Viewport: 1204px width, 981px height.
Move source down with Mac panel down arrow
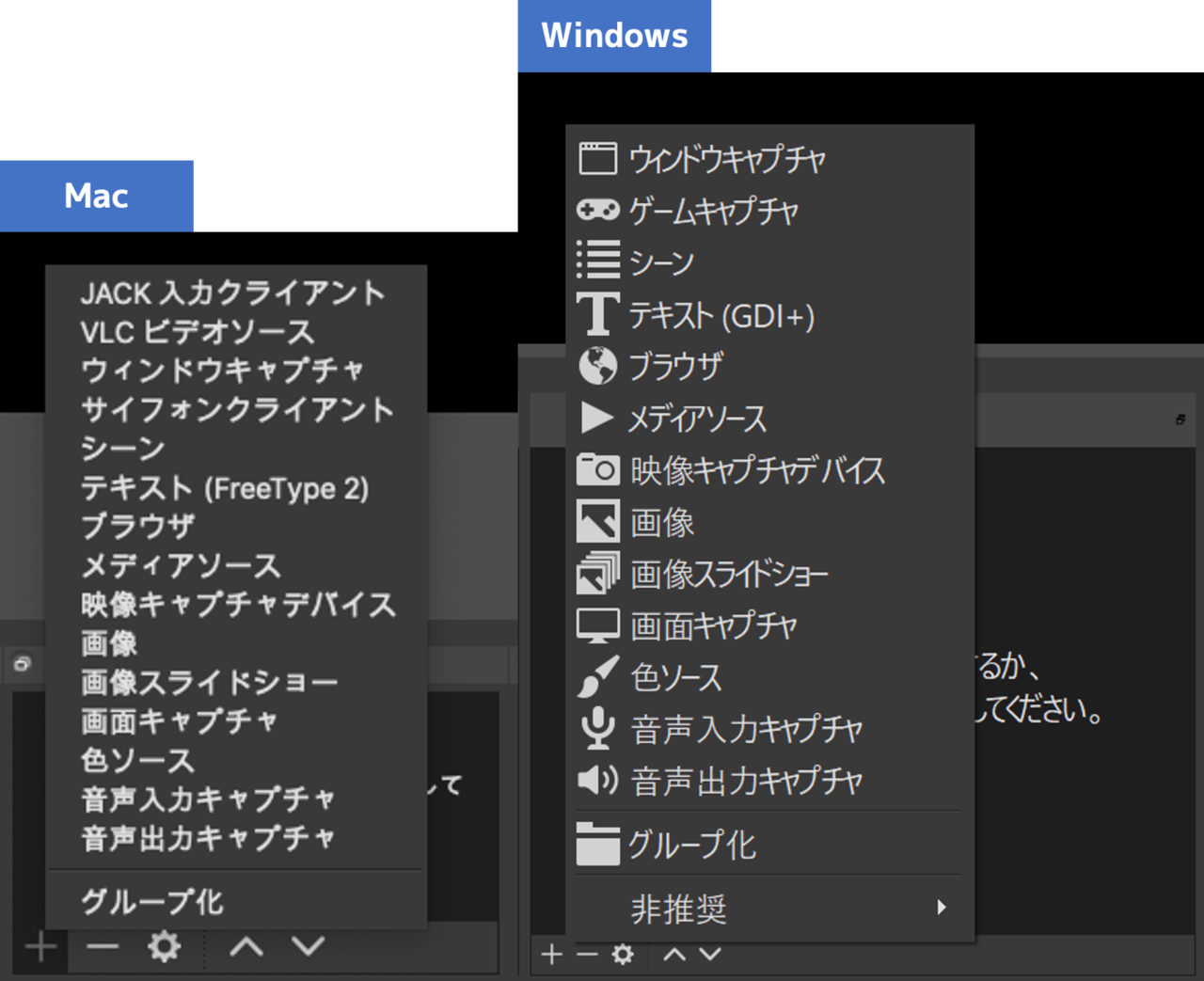[x=308, y=946]
